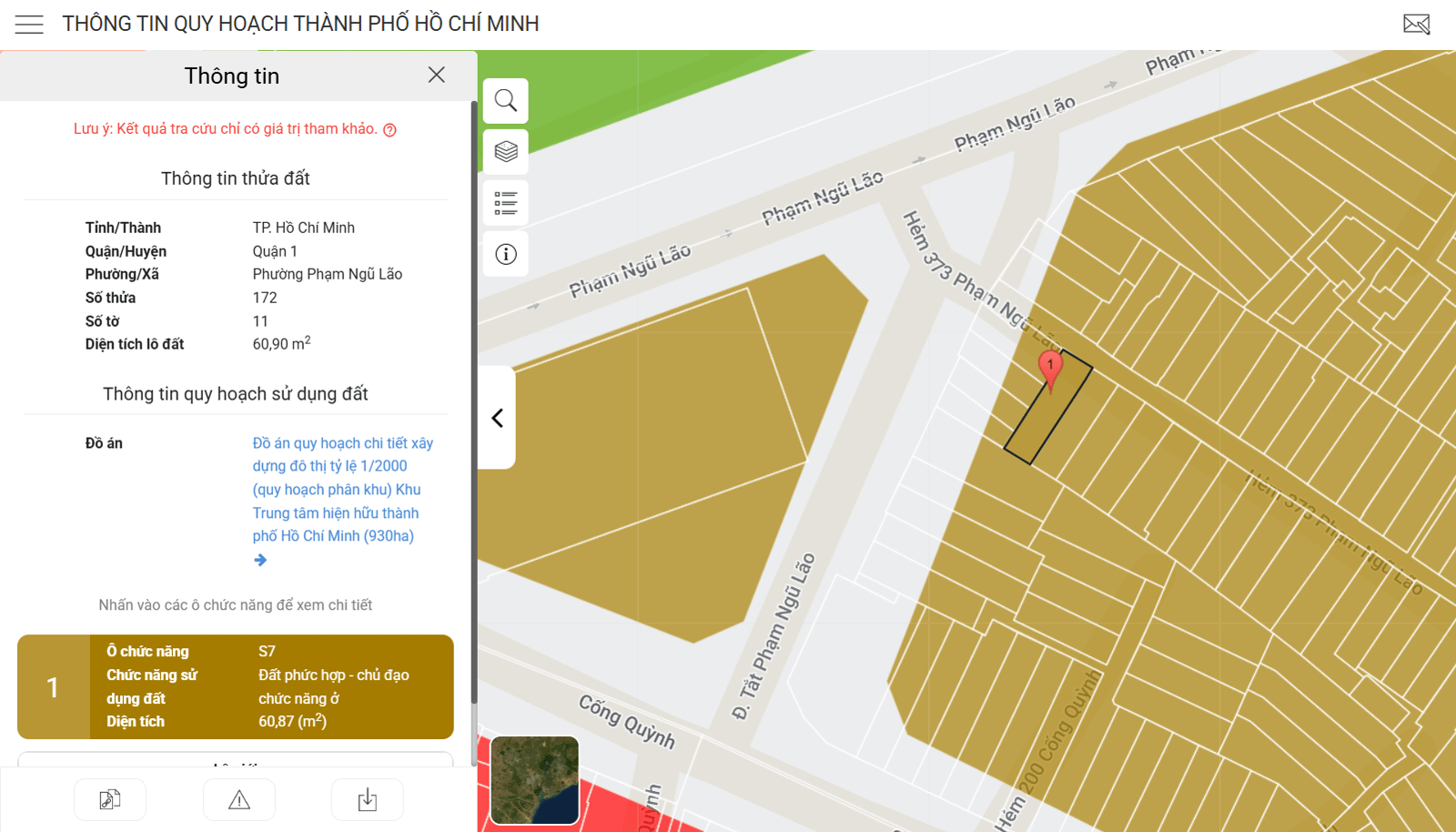Open the legend list tool
Image resolution: width=1456 pixels, height=832 pixels.
coord(506,202)
